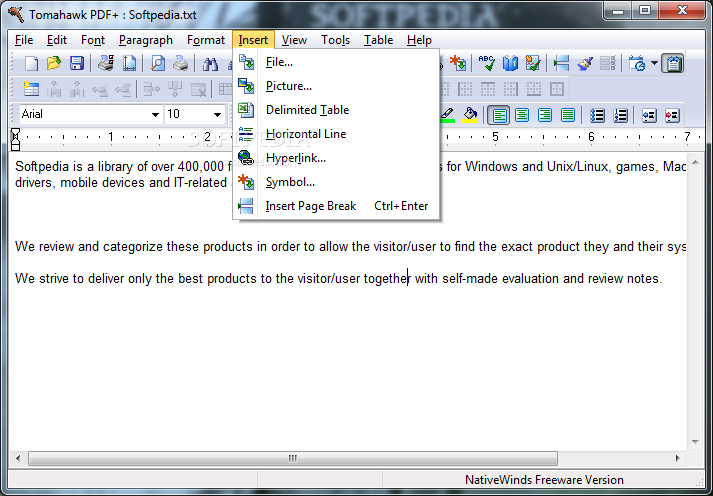
Task: Open the Edit menu
Action: point(57,40)
